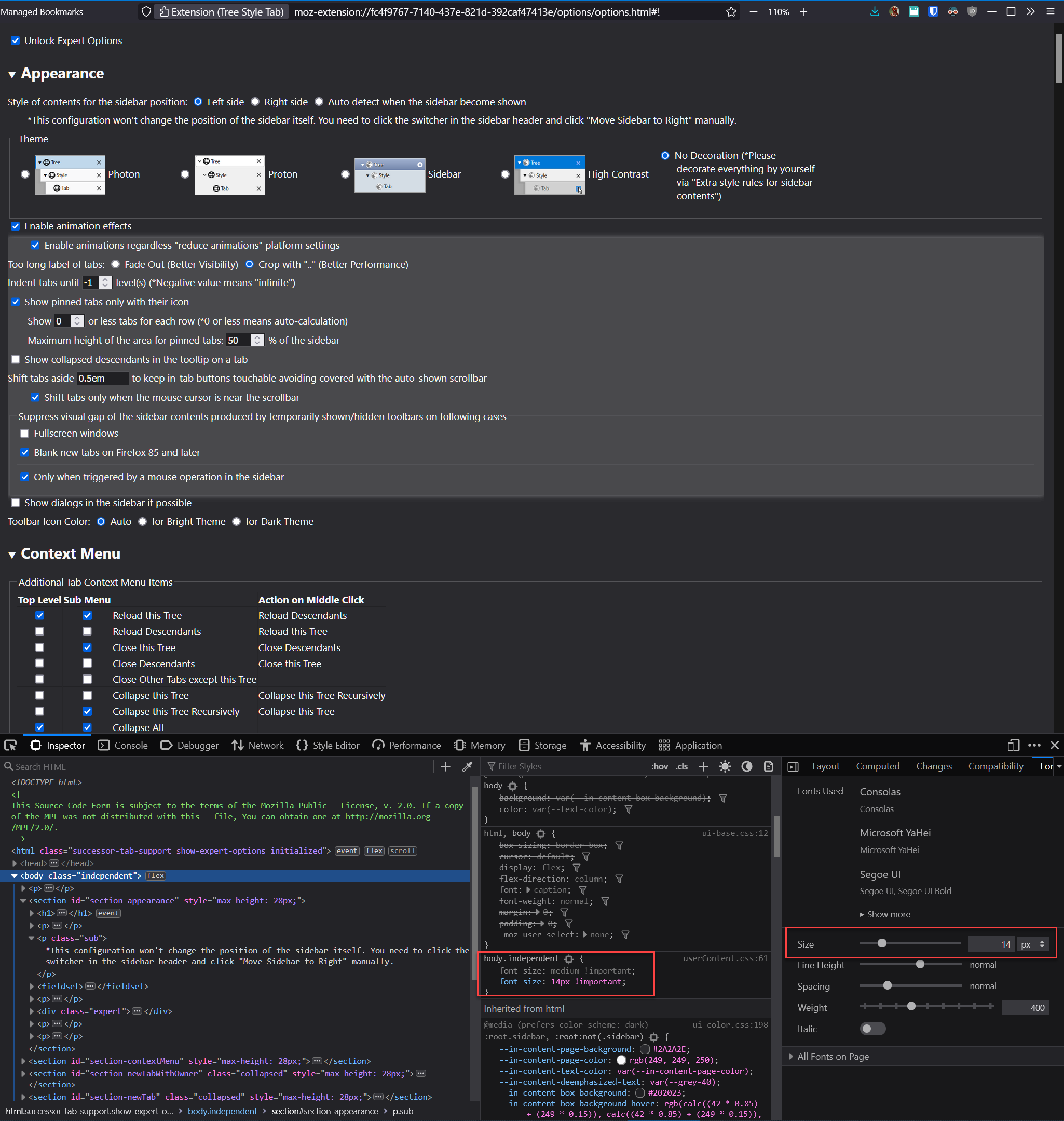Open the DevTools more options menu
This screenshot has width=1064, height=1121.
(1034, 745)
